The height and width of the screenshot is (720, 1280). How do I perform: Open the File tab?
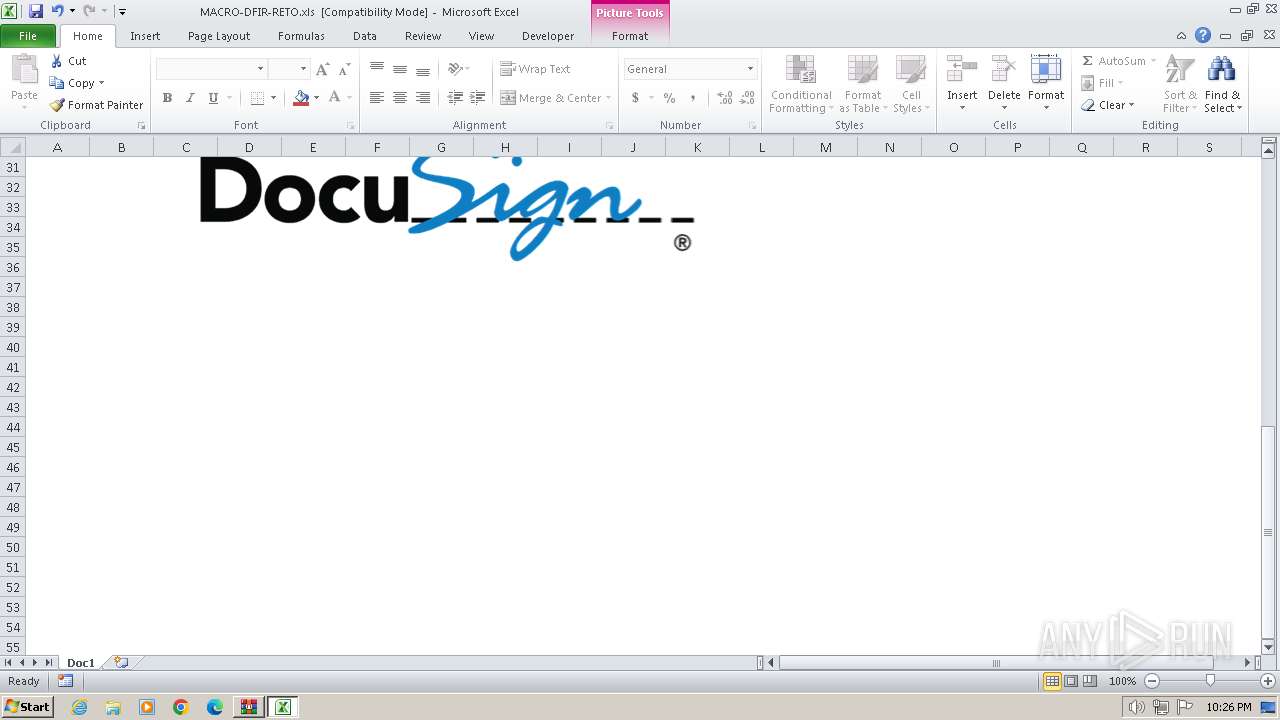[x=28, y=36]
